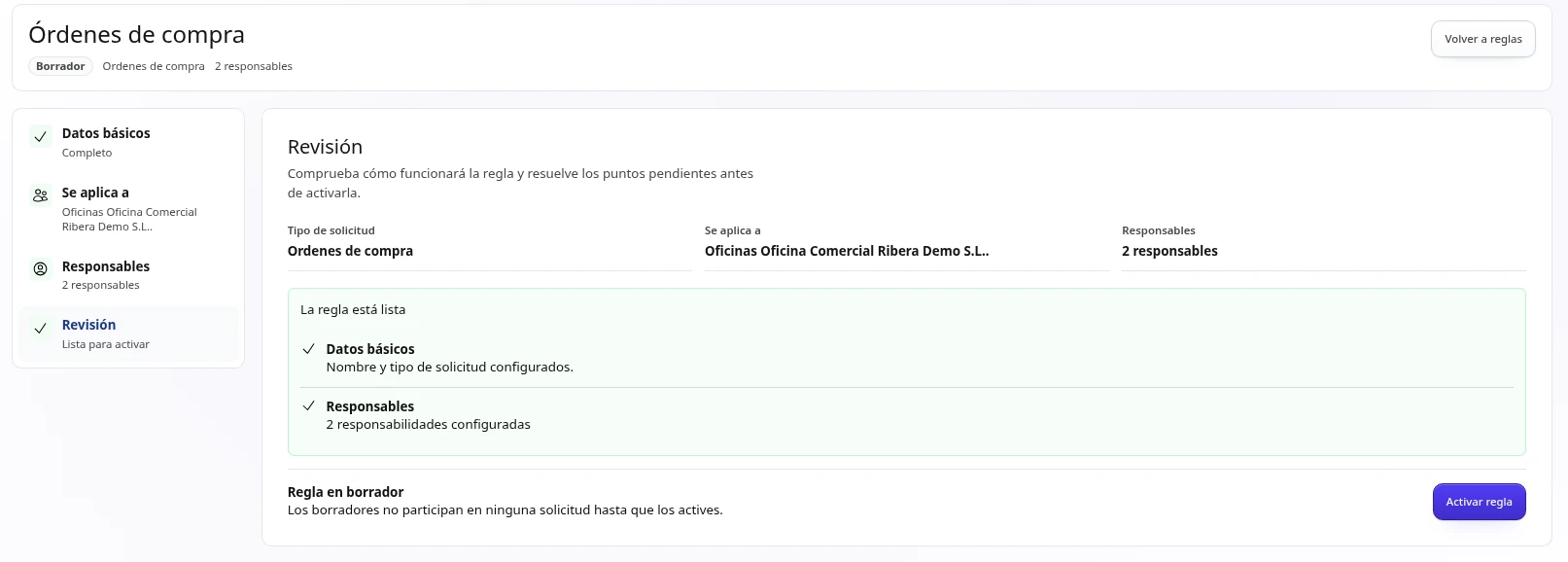This screenshot has height=562, width=1568.
Task: Click Oficinas Oficina Comercial Ribera Demo value
Action: (847, 251)
